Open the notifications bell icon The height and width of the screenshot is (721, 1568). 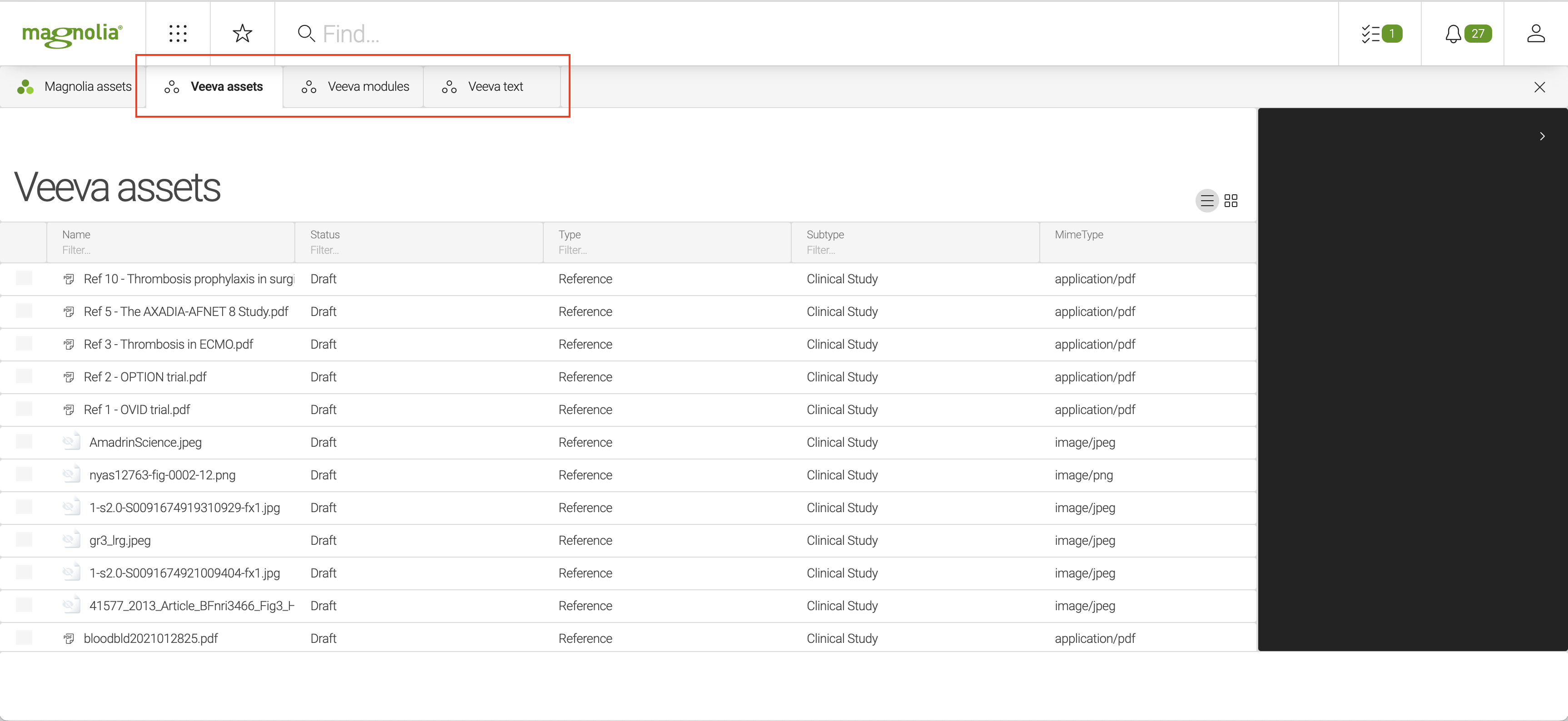point(1453,34)
